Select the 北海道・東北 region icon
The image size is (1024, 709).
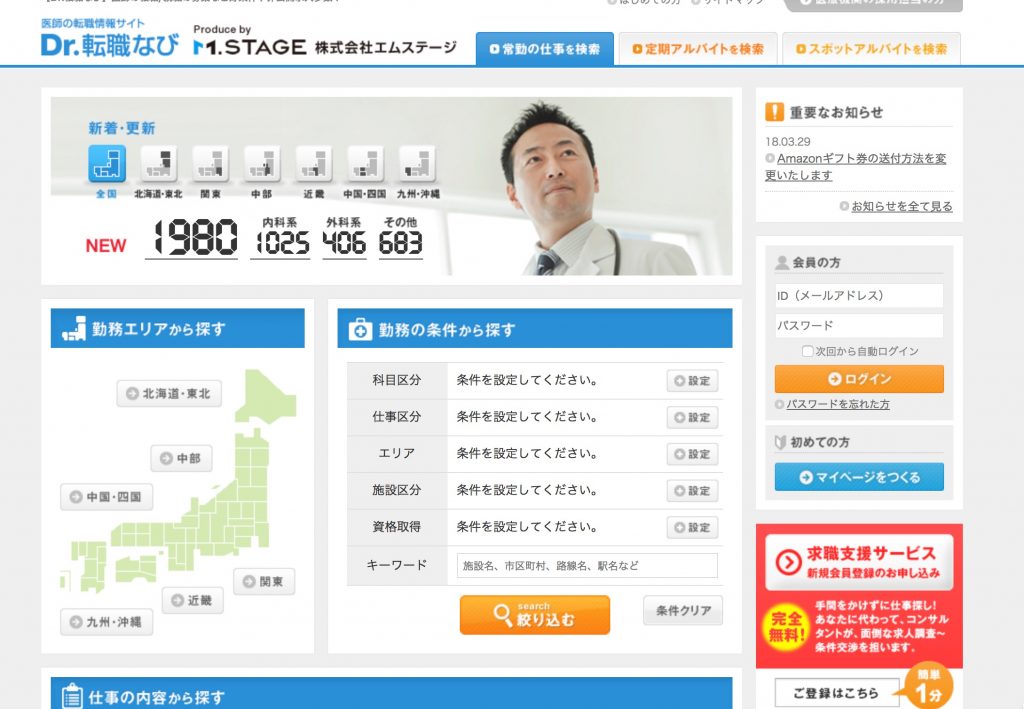pyautogui.click(x=158, y=163)
